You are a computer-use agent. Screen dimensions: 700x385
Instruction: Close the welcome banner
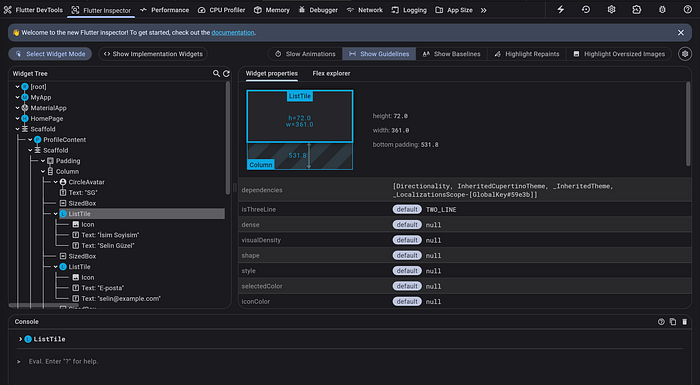tap(681, 33)
